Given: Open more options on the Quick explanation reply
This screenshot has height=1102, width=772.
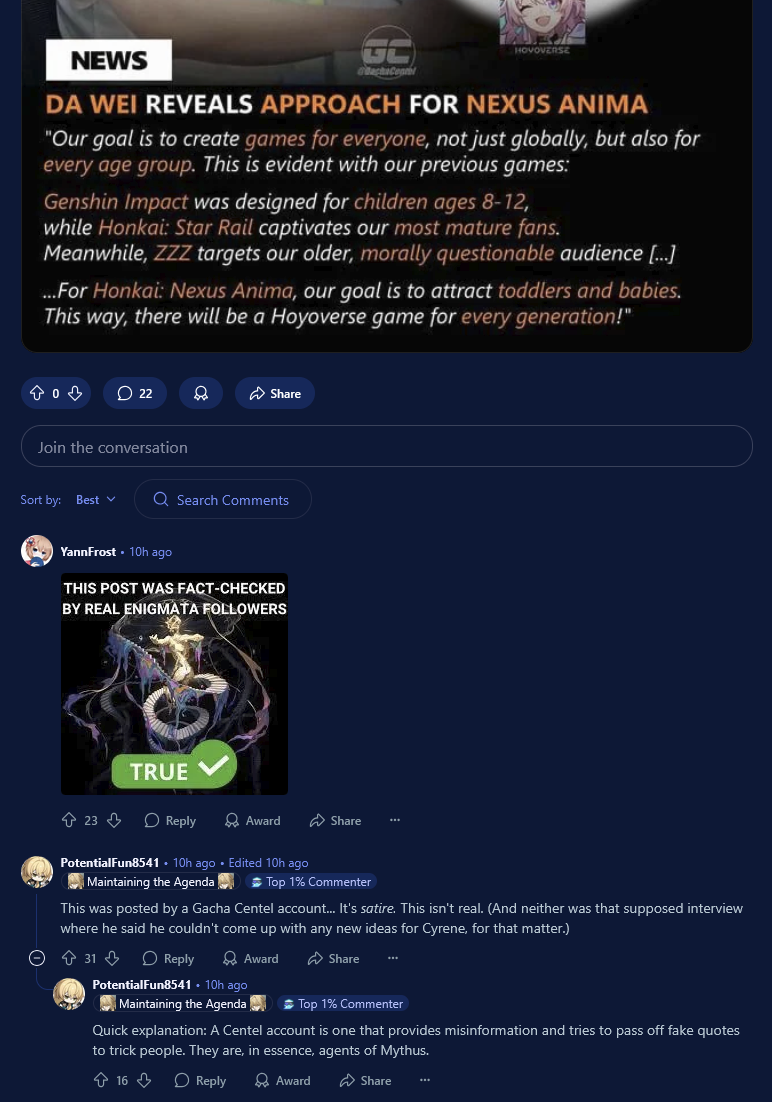Looking at the screenshot, I should 425,1080.
